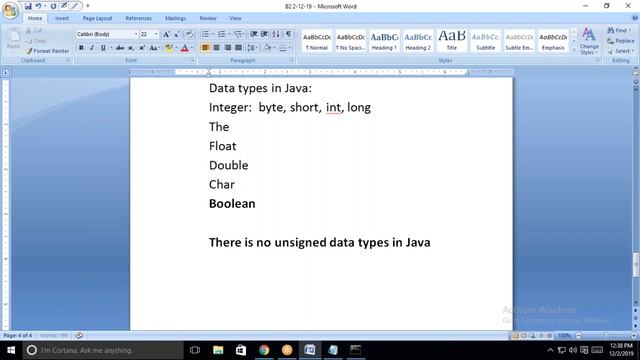
Task: Open the Insert tab
Action: tap(62, 18)
